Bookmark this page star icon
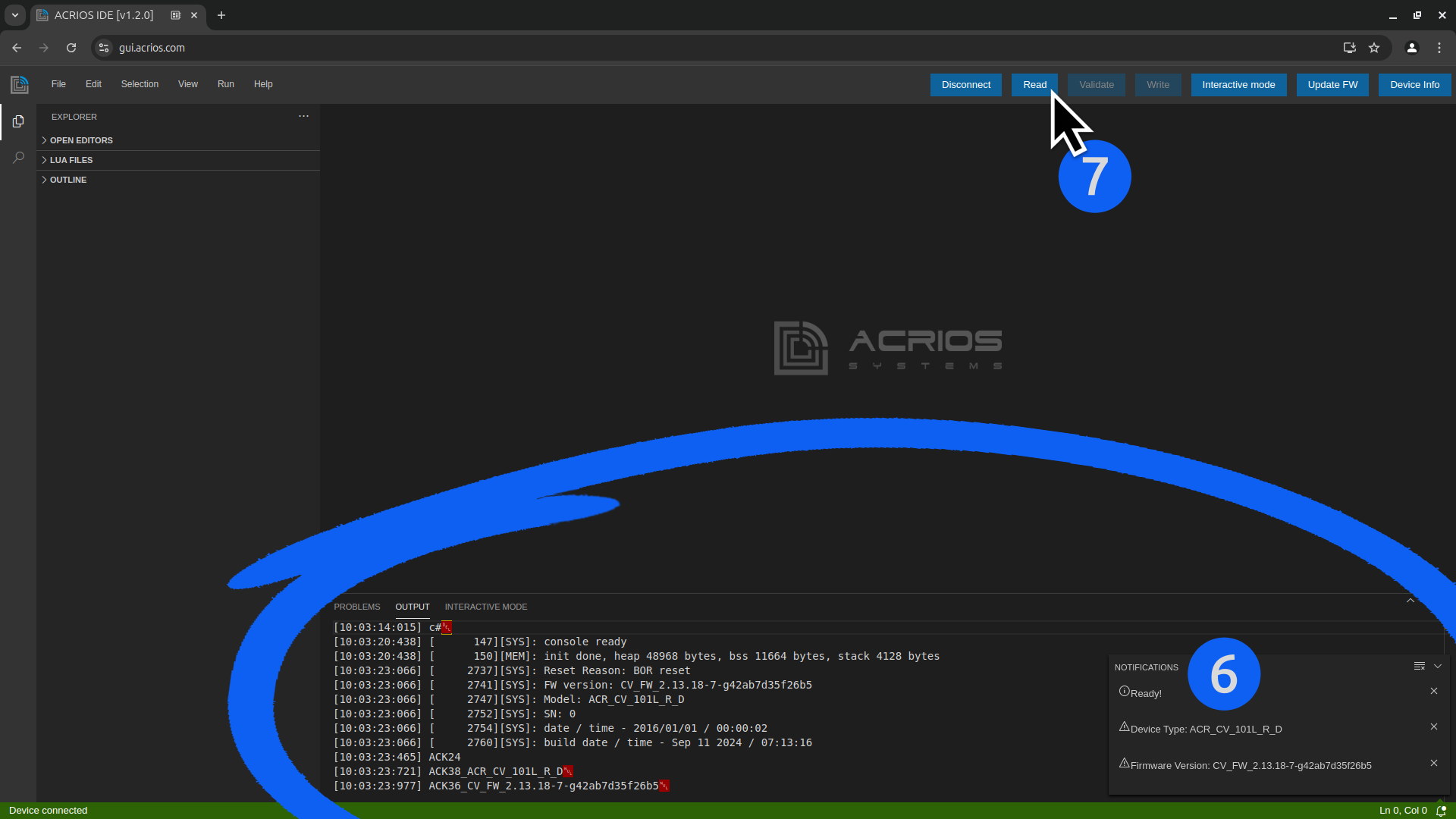This screenshot has height=819, width=1456. pos(1374,48)
